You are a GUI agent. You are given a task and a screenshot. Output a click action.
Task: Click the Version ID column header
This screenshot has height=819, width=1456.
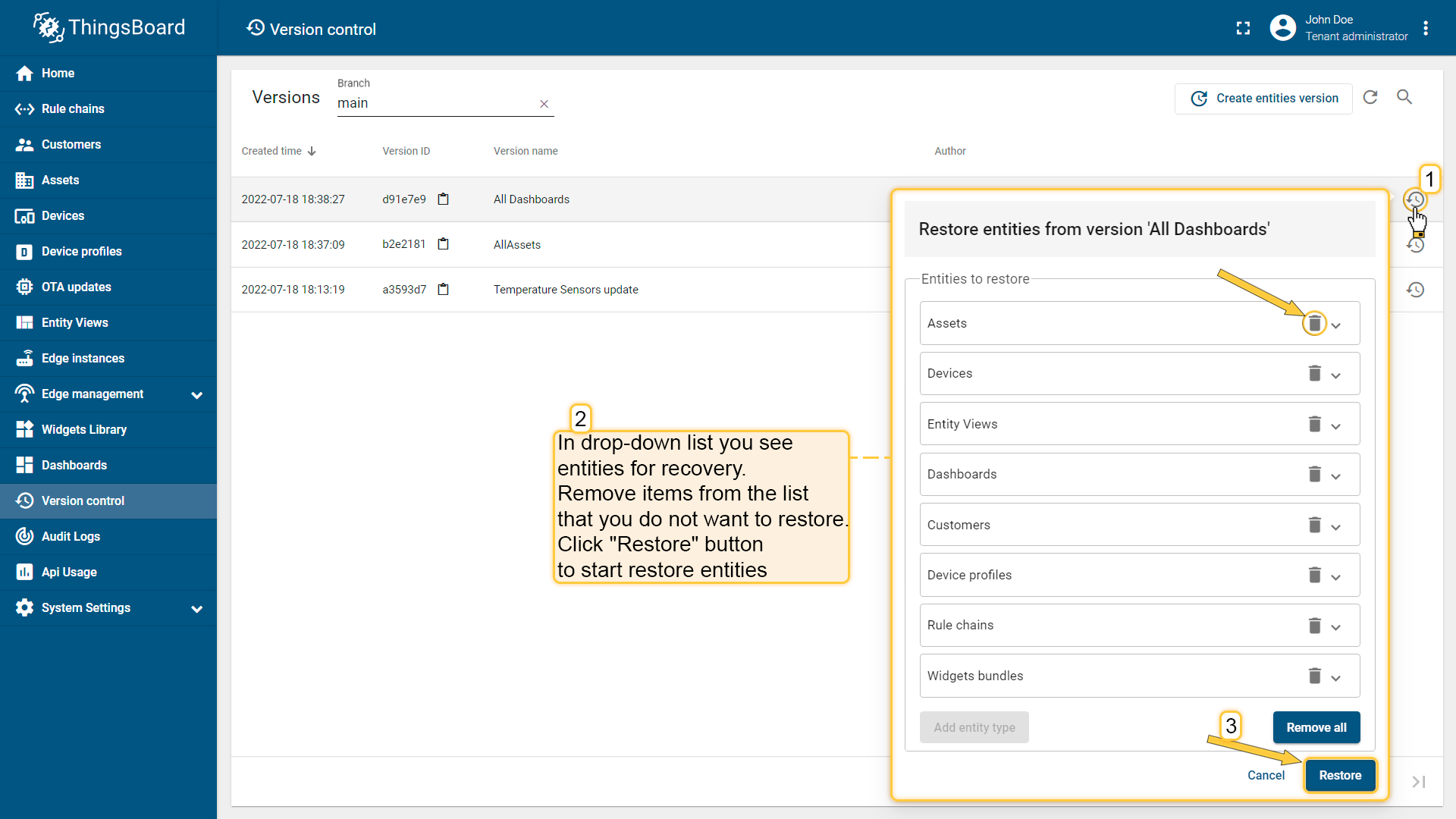[x=406, y=151]
